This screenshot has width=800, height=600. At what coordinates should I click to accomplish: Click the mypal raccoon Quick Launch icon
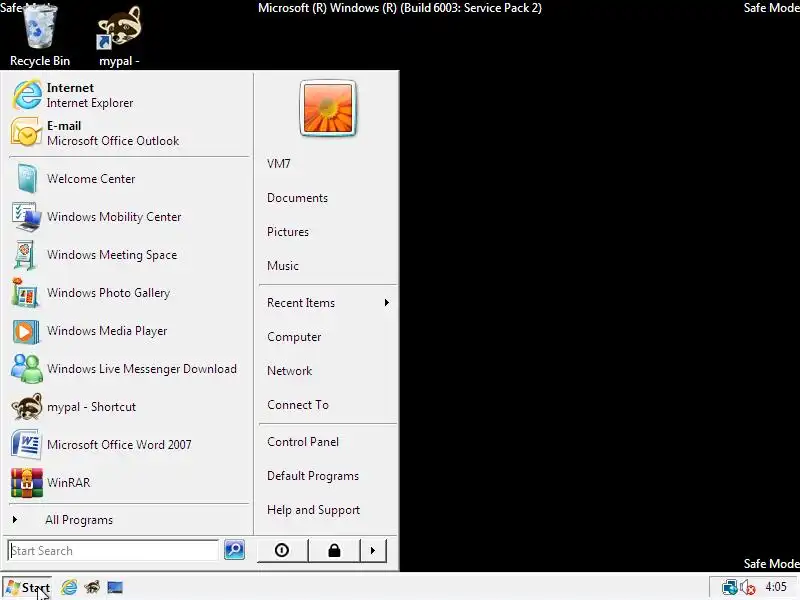click(92, 587)
